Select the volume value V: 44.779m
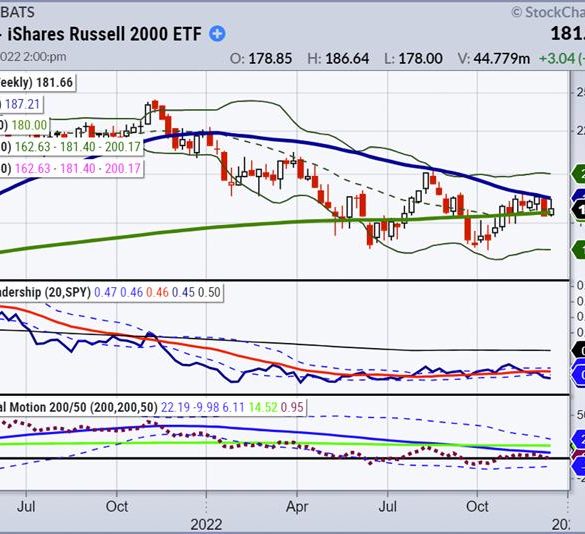This screenshot has height=534, width=585. (x=494, y=59)
